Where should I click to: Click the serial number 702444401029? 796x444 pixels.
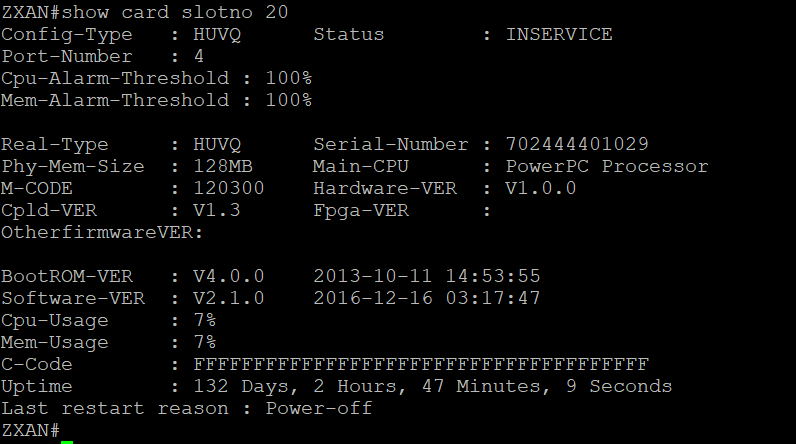[x=577, y=144]
